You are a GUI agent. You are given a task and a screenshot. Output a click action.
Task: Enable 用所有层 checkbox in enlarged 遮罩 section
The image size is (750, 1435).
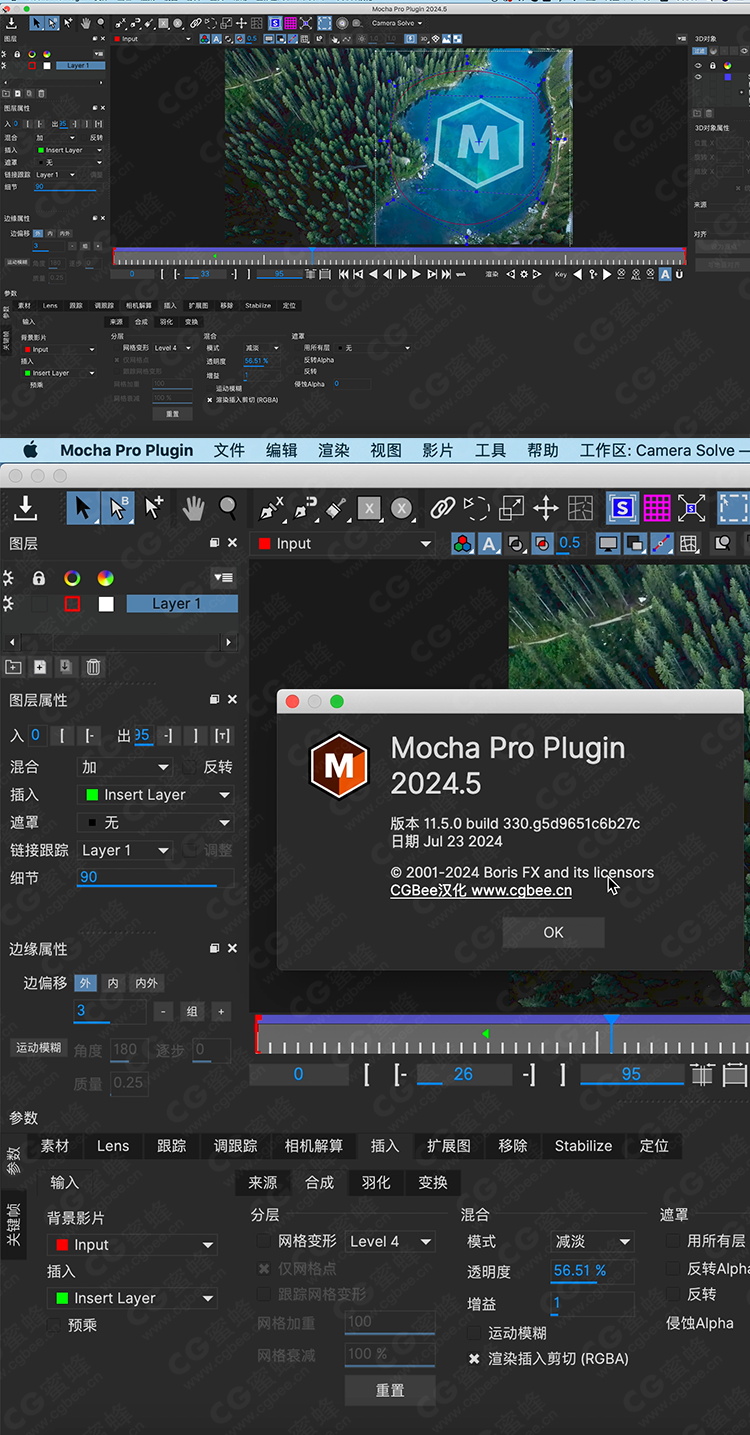(x=673, y=1241)
